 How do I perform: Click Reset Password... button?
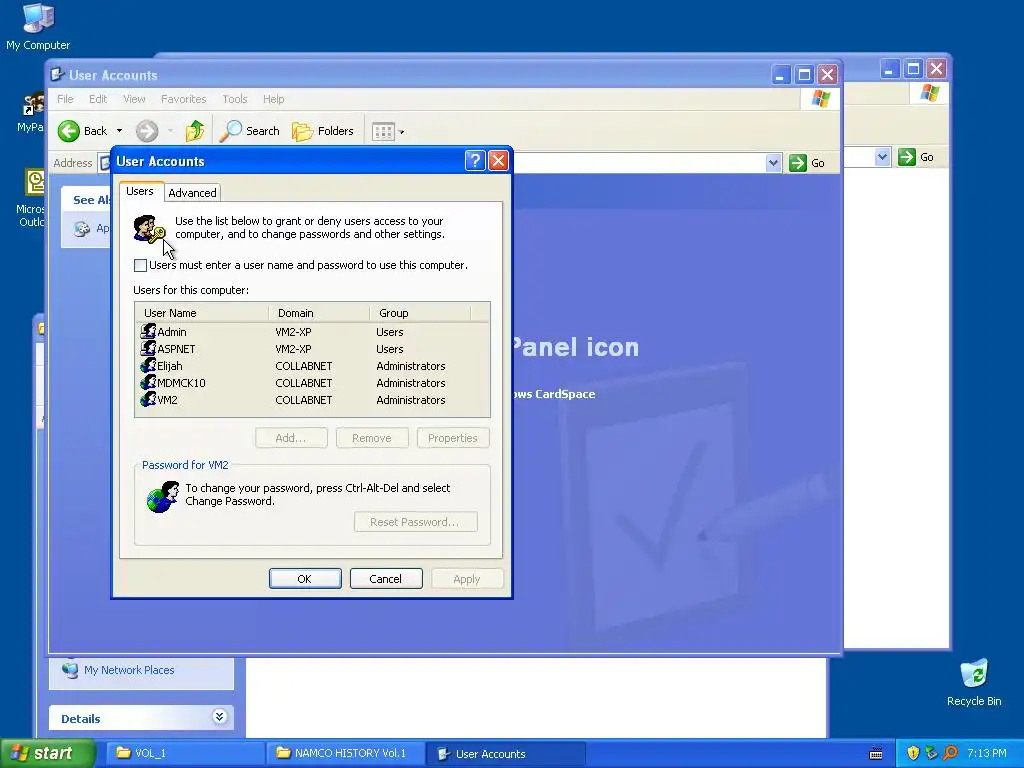coord(415,522)
